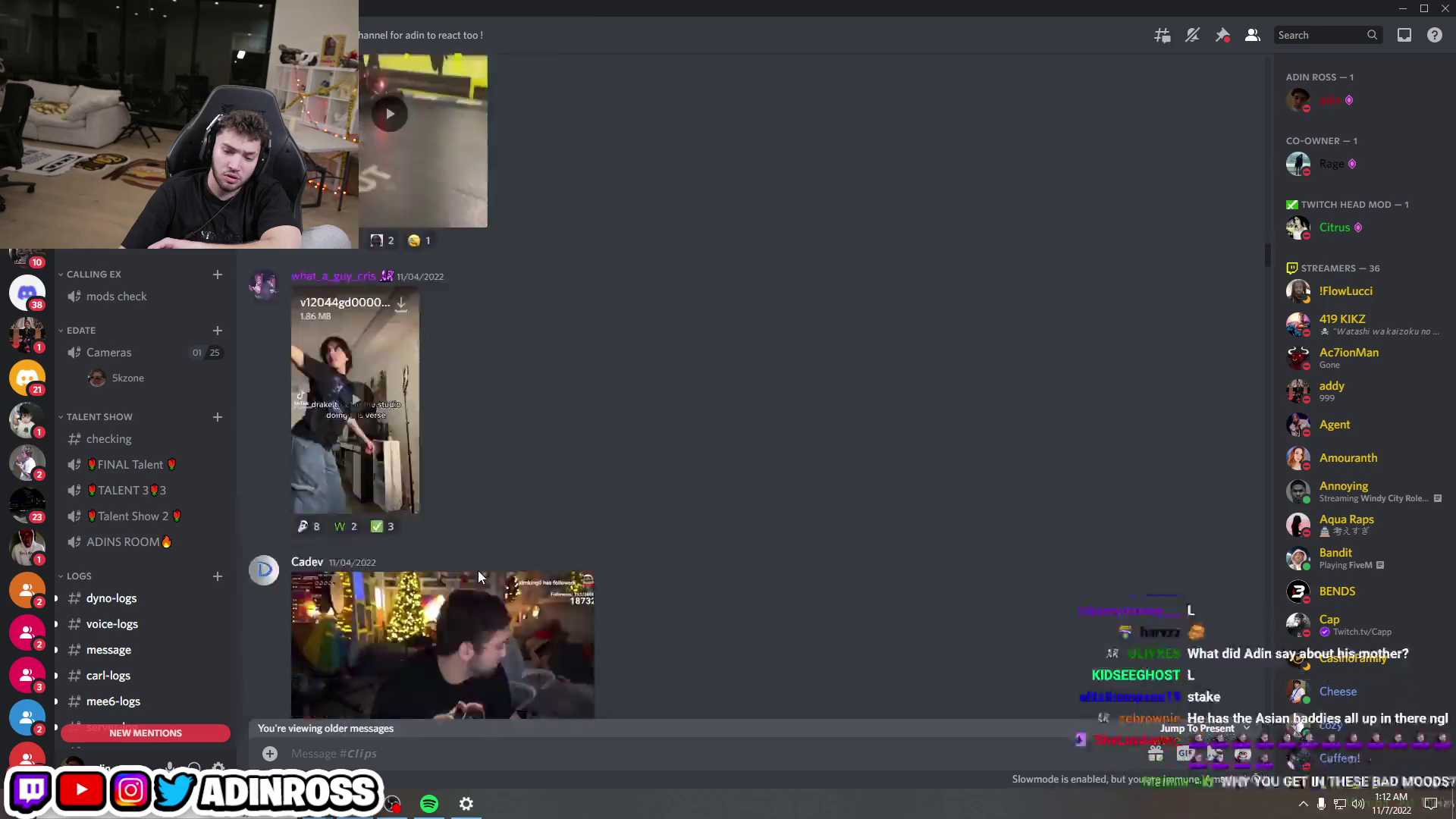Image resolution: width=1456 pixels, height=819 pixels.
Task: Open the server with 38 badge
Action: [x=27, y=293]
